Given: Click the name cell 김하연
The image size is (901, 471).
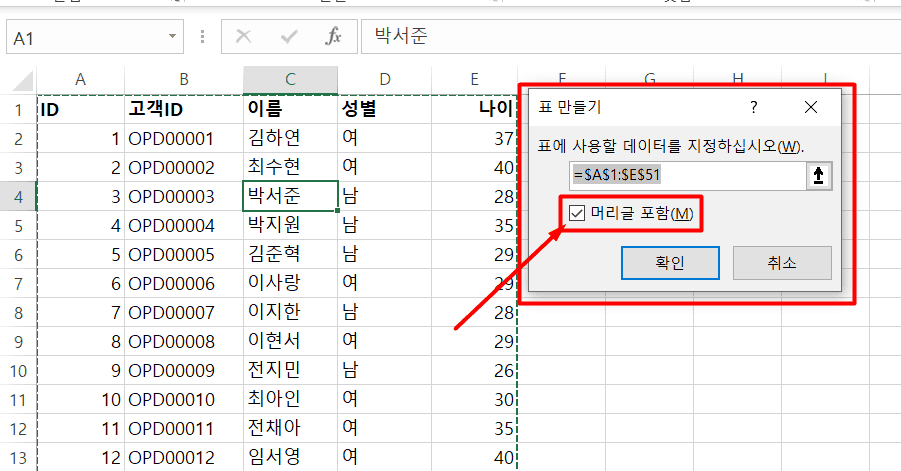Looking at the screenshot, I should (290, 138).
